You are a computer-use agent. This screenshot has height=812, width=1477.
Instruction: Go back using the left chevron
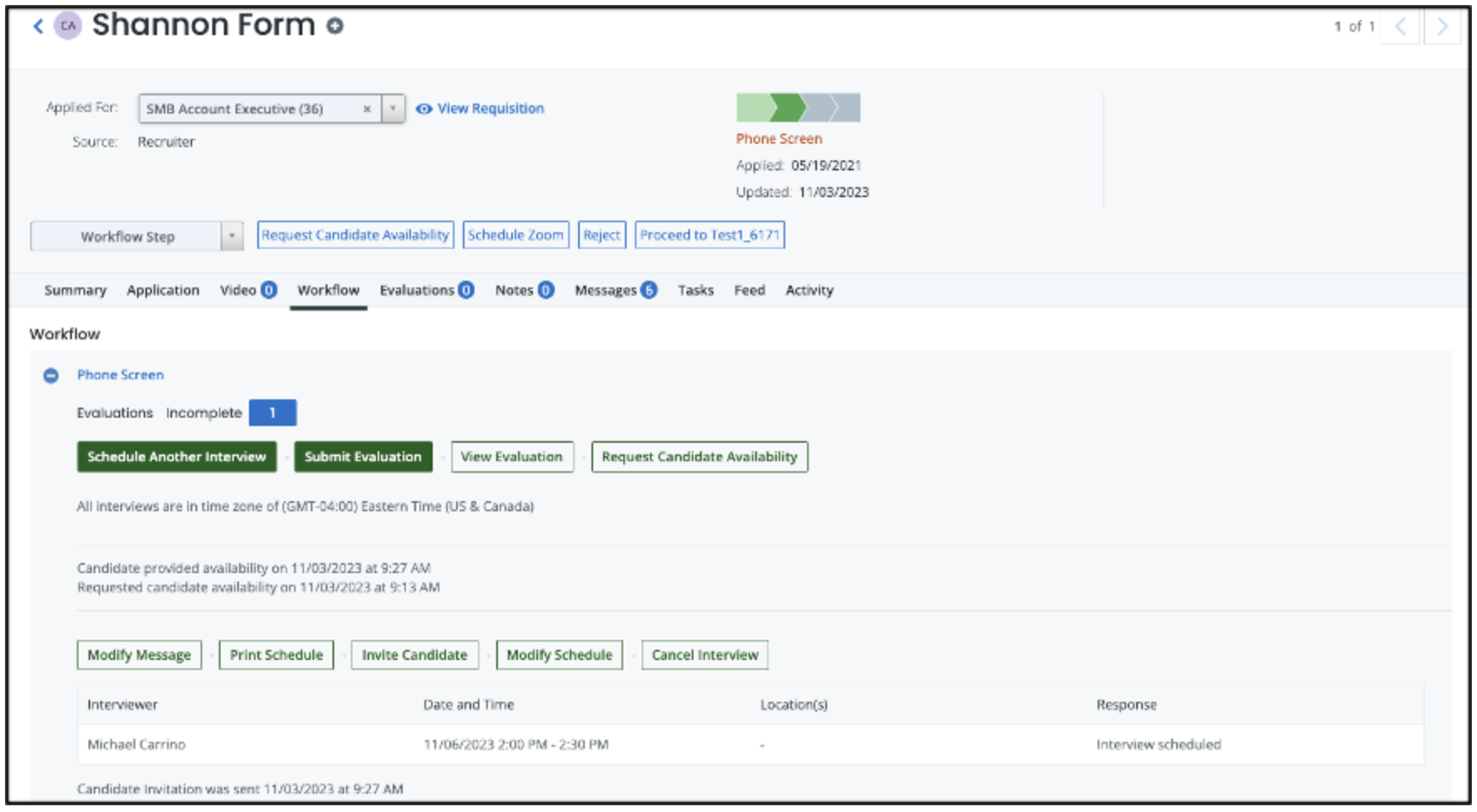pyautogui.click(x=38, y=27)
